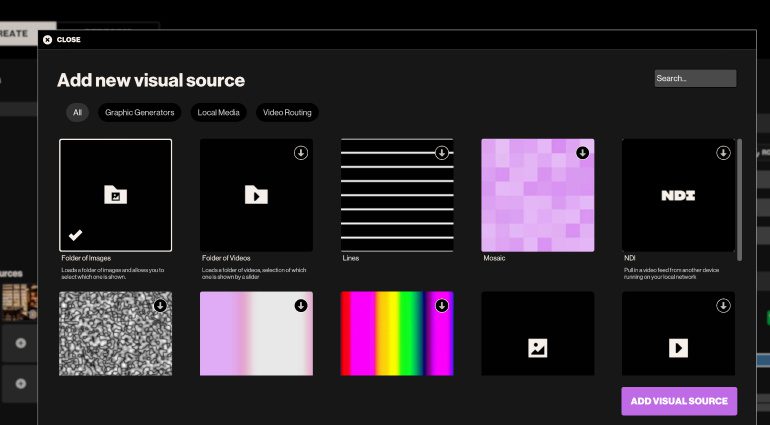Viewport: 770px width, 425px height.
Task: Show Video Routing sources
Action: [x=287, y=113]
